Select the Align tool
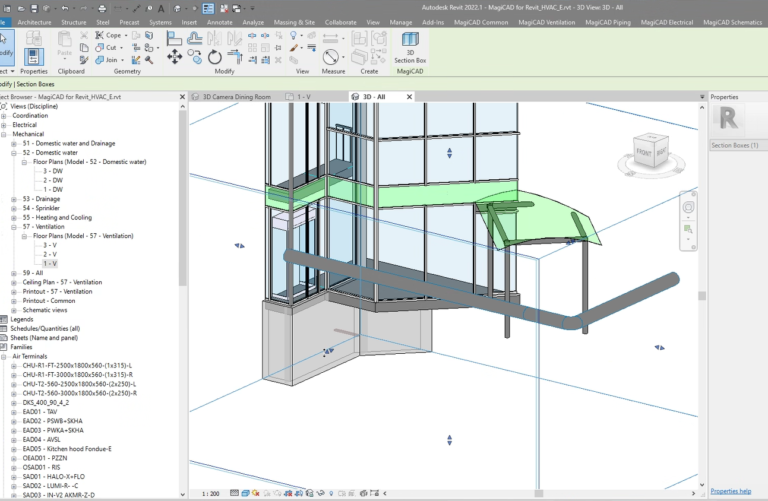This screenshot has height=501, width=768. [x=174, y=38]
